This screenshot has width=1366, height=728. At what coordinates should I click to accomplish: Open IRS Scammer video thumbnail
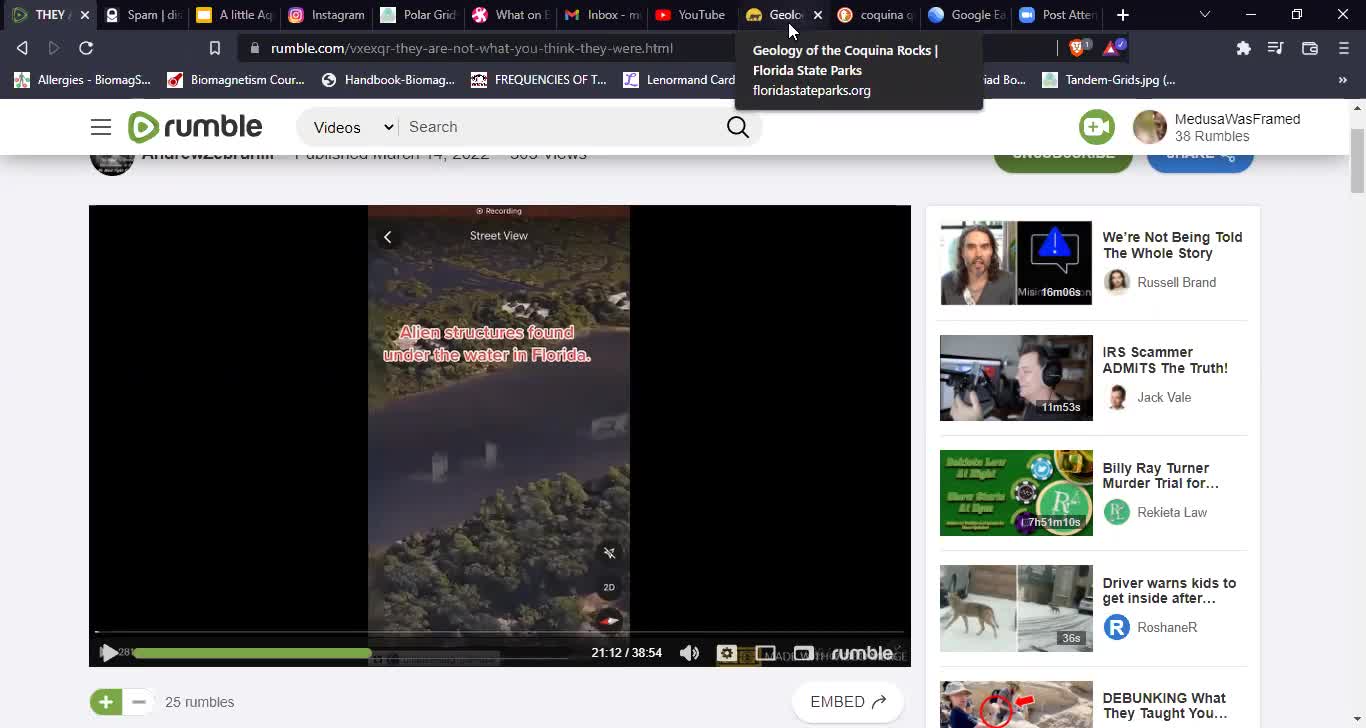tap(1016, 378)
